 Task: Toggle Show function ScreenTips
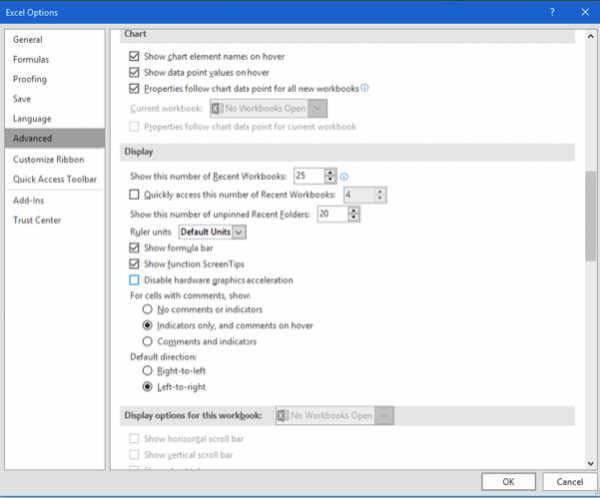(134, 264)
